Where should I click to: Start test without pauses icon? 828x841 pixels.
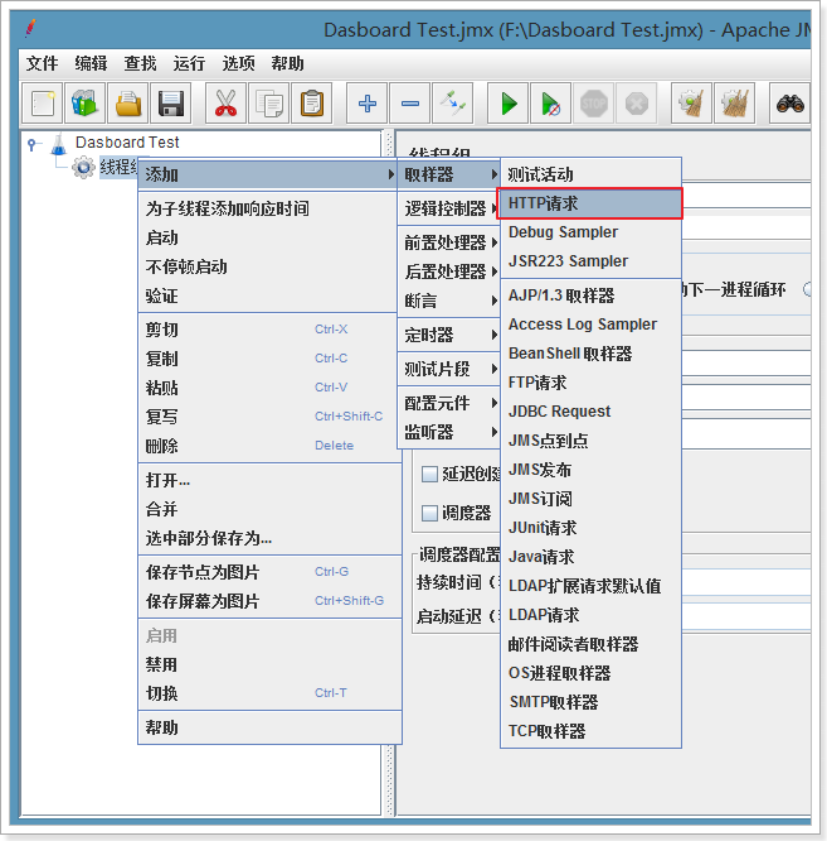[550, 103]
